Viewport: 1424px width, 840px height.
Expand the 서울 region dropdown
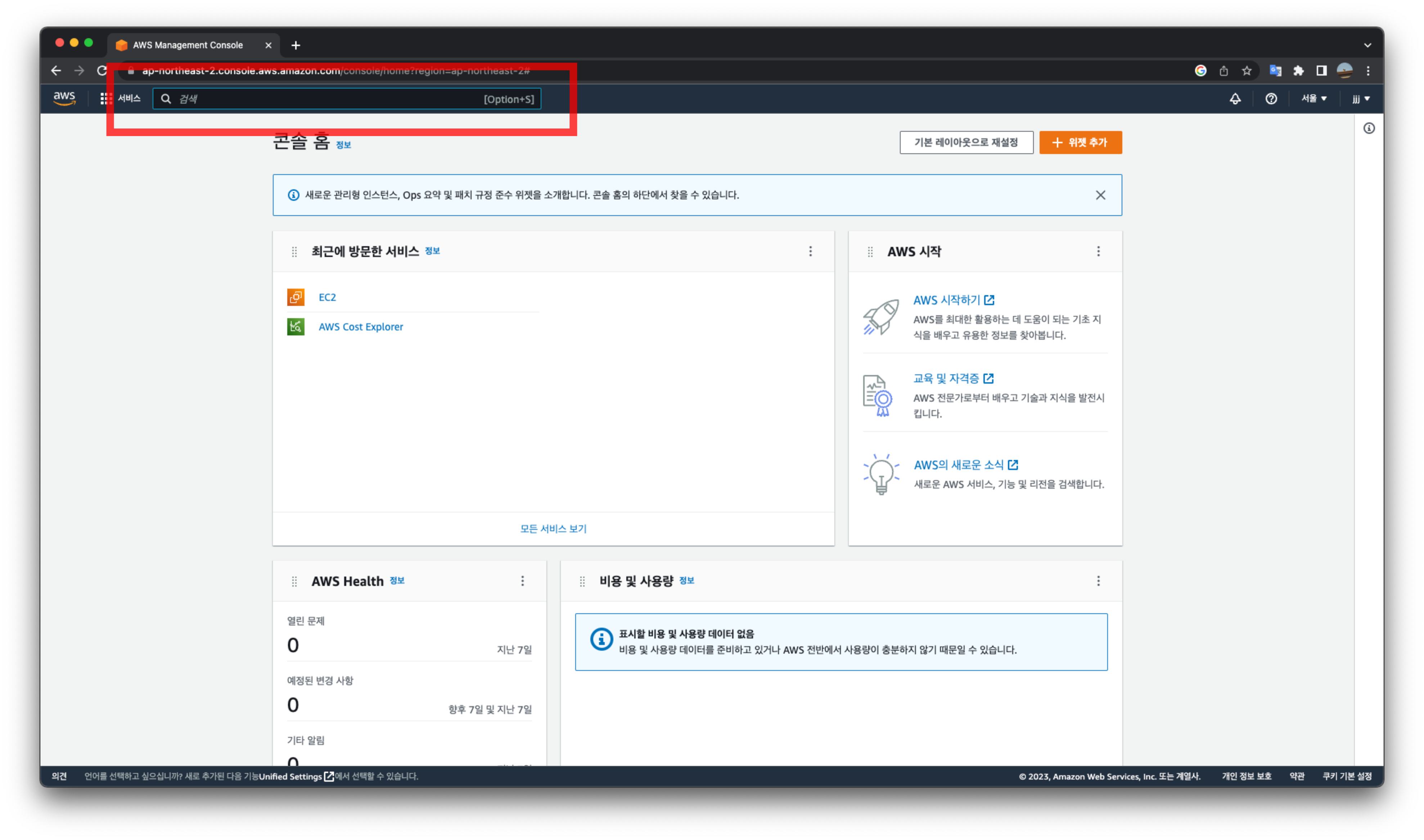[x=1313, y=99]
